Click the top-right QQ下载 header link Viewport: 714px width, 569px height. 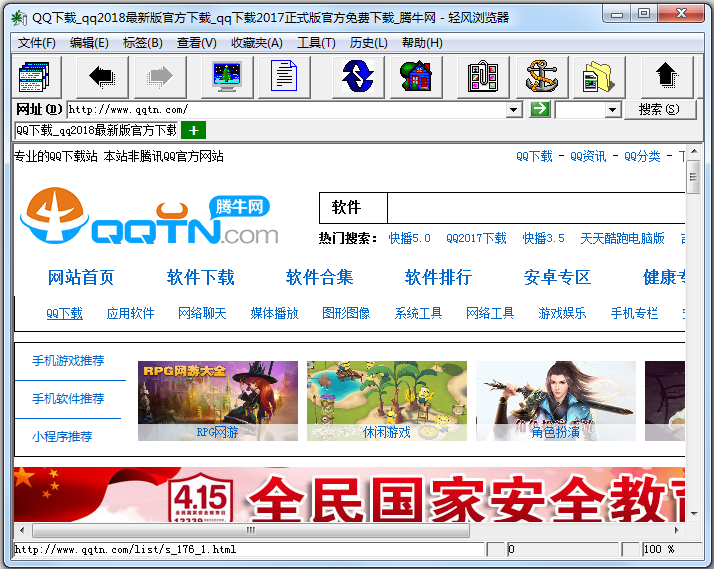pyautogui.click(x=534, y=157)
